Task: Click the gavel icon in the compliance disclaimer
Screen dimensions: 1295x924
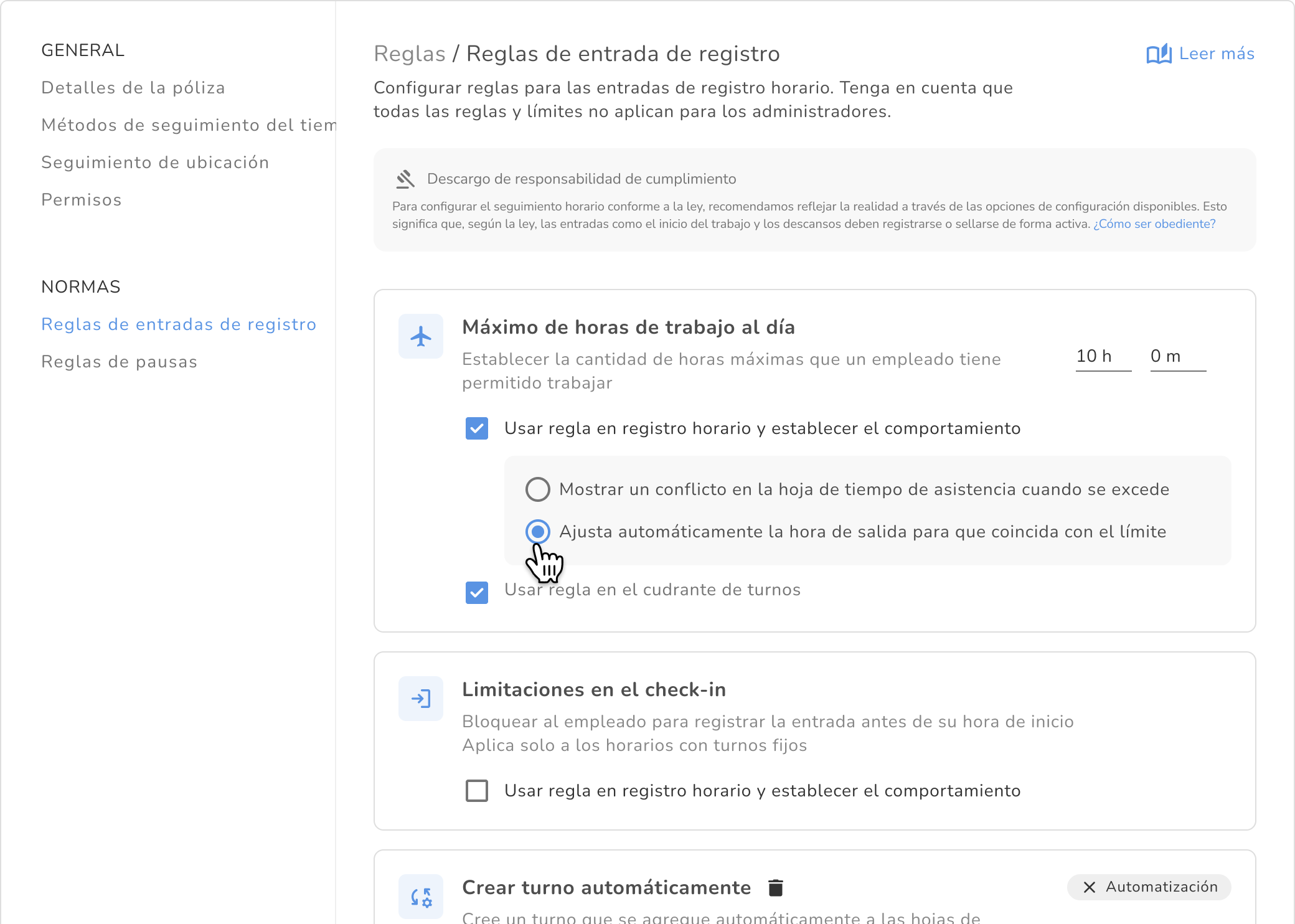Action: pos(405,179)
